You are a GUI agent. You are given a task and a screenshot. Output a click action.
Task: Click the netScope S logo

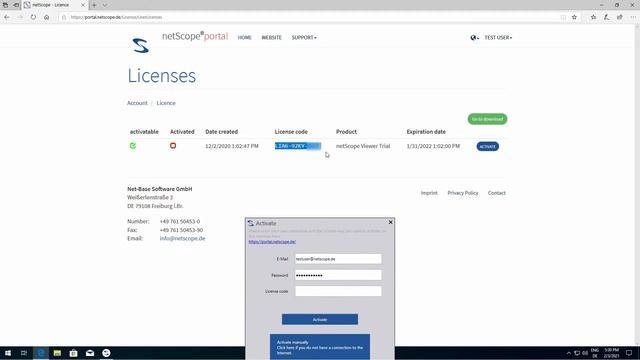[x=140, y=45]
